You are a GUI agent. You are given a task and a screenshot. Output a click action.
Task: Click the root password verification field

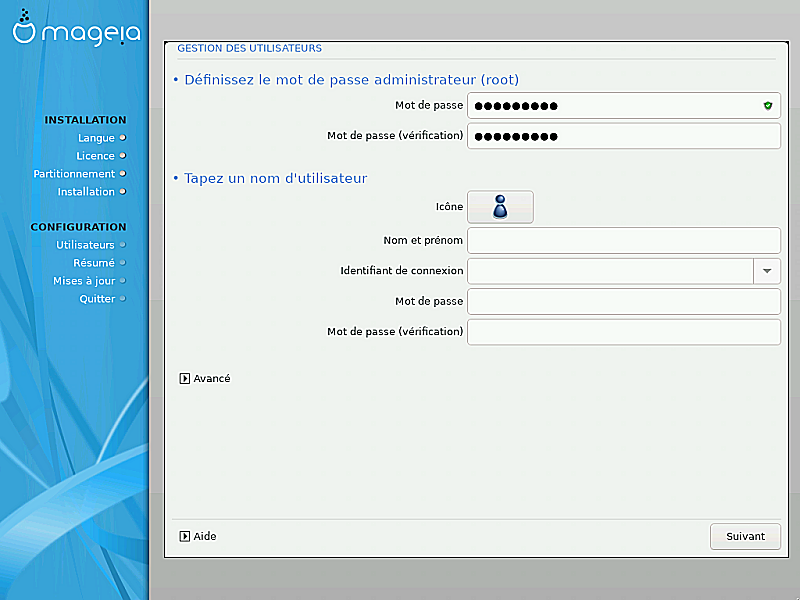pos(623,136)
